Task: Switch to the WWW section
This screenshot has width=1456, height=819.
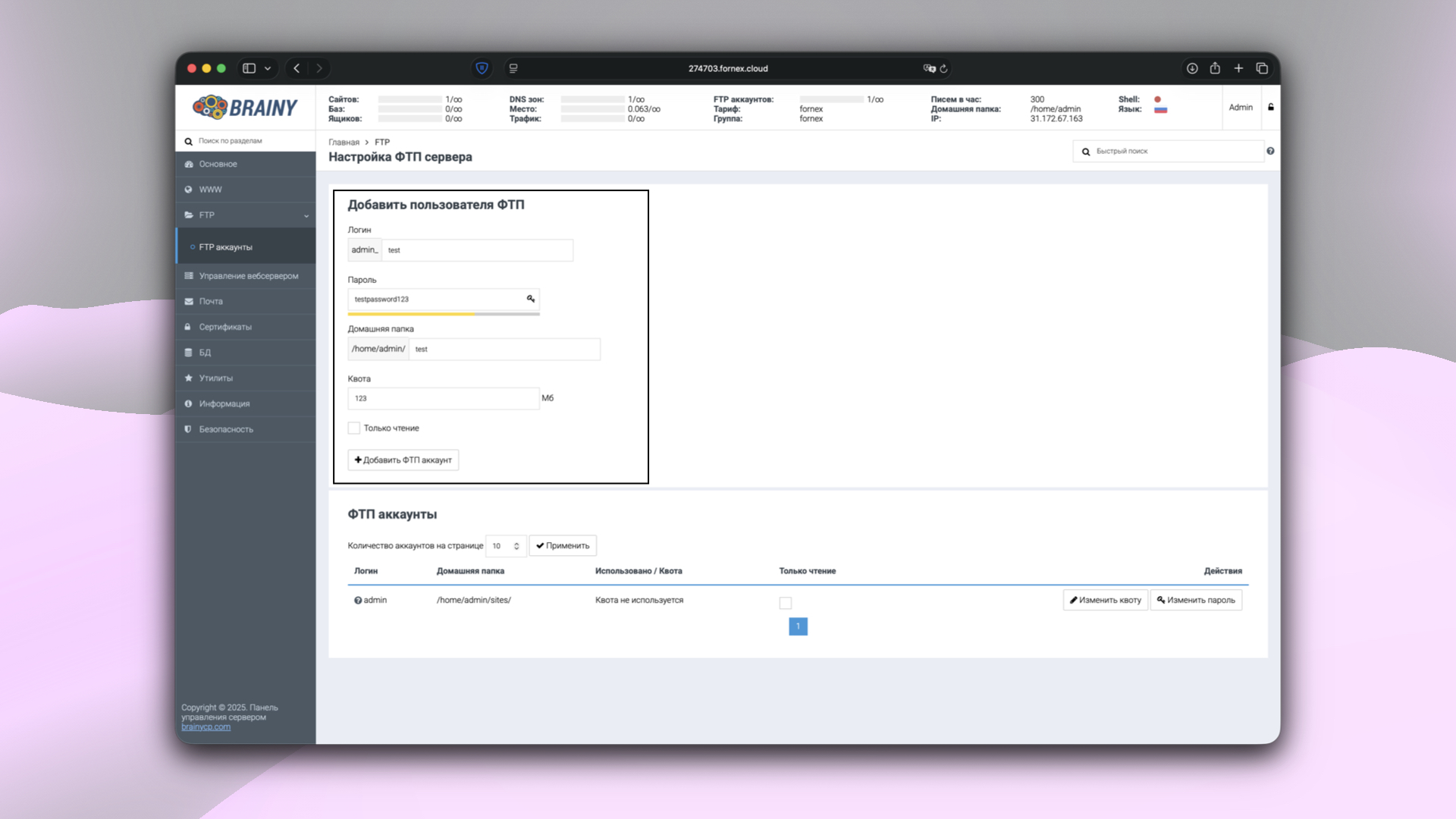Action: point(210,190)
